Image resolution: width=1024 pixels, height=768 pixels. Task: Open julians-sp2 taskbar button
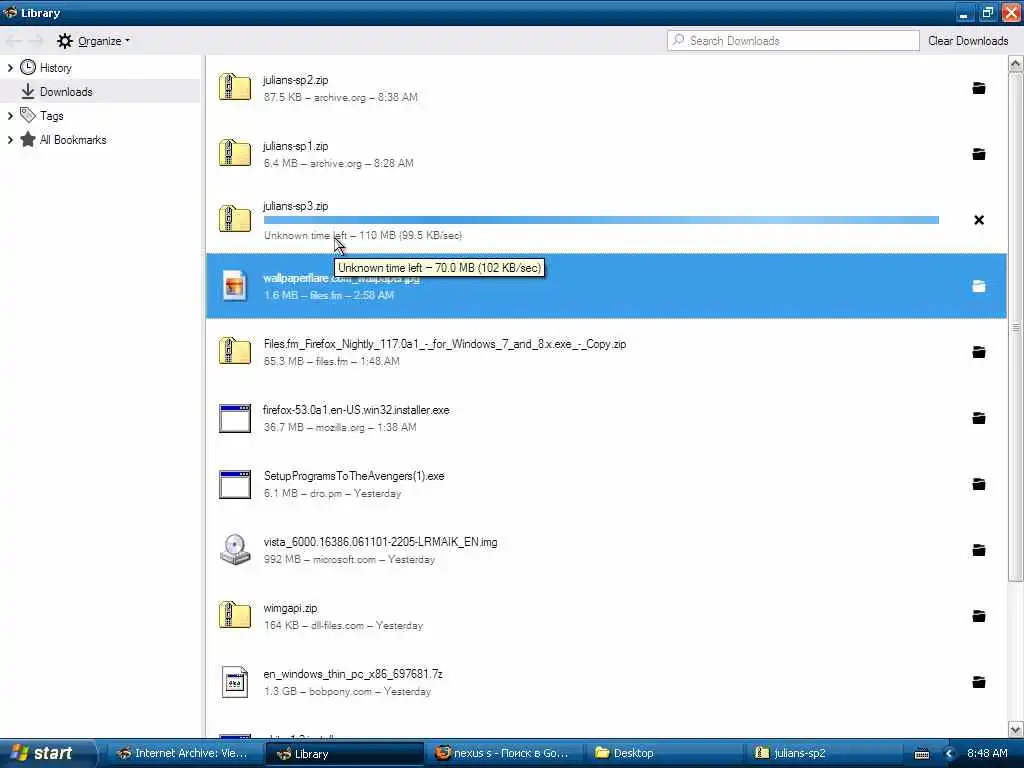click(823, 753)
